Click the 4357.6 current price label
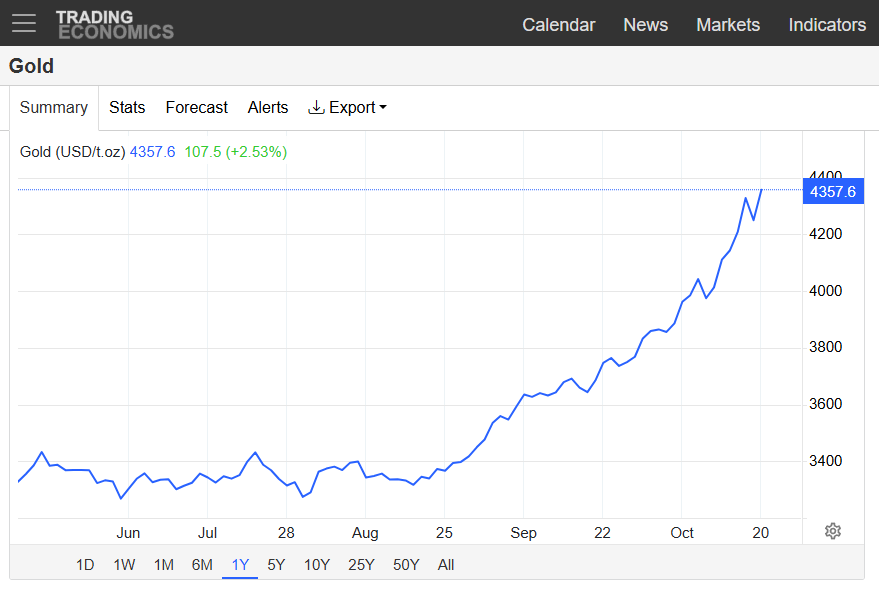 click(x=832, y=192)
